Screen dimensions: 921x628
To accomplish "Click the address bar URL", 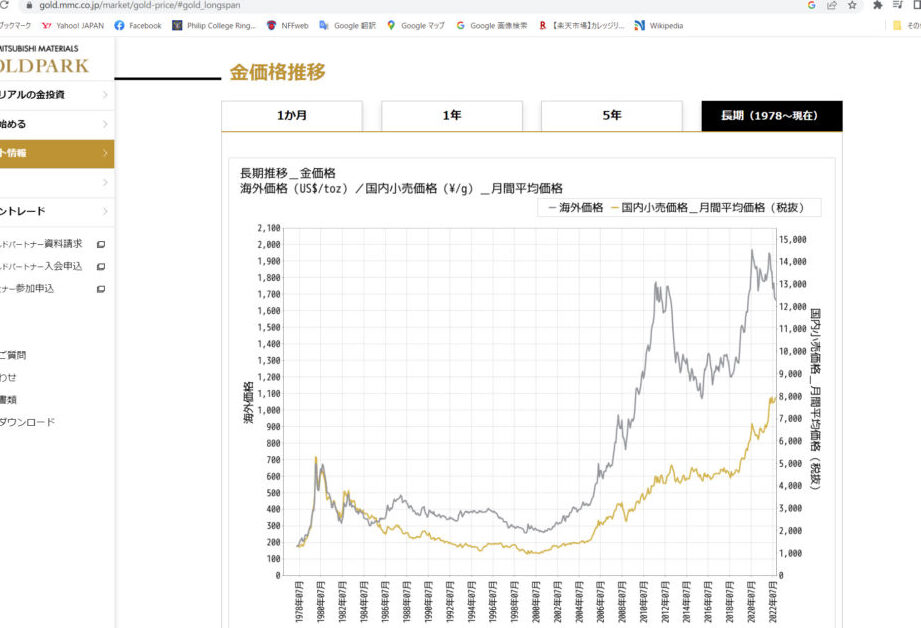I will point(140,5).
